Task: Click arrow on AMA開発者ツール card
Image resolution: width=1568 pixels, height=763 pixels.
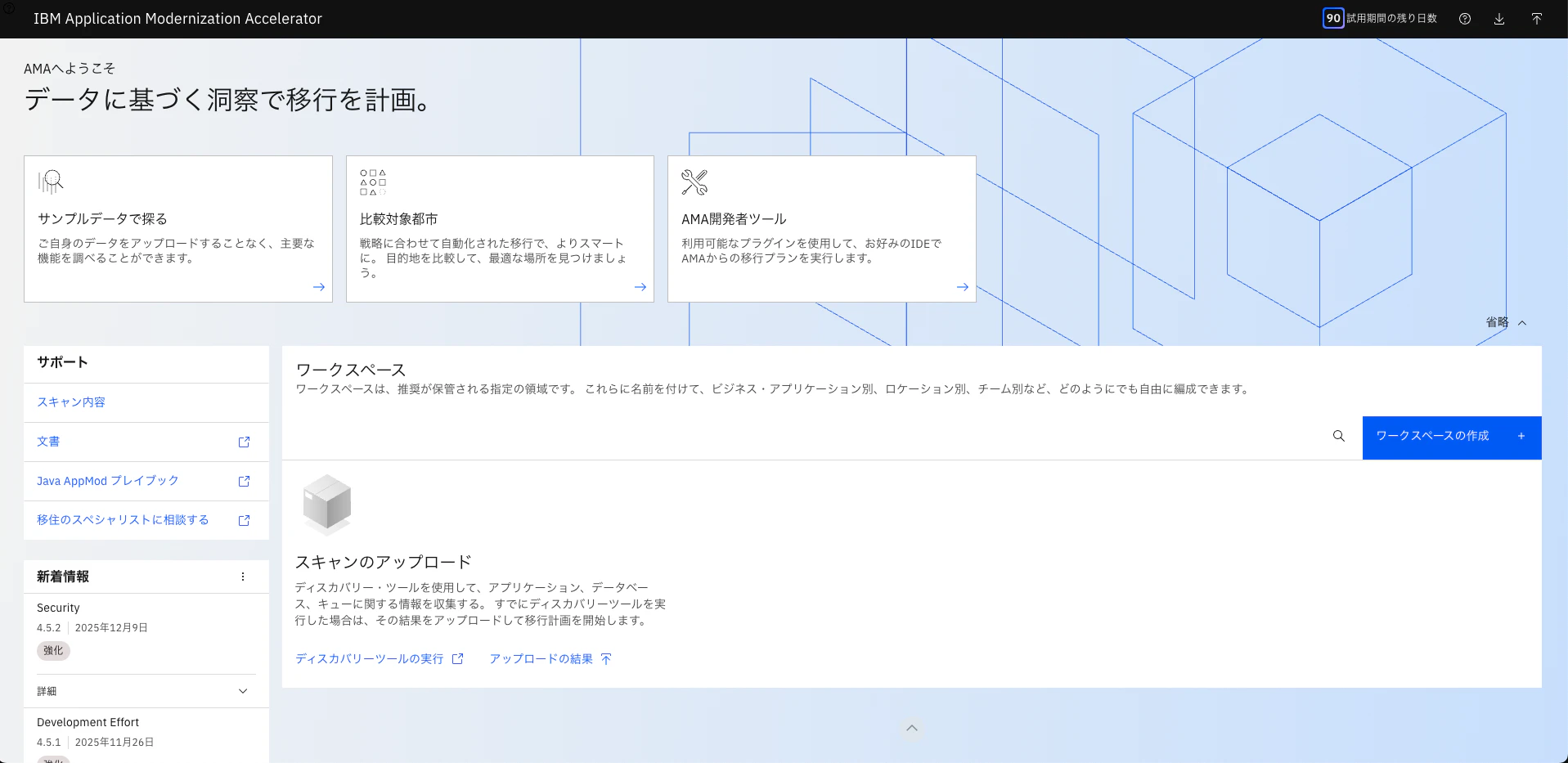Action: pos(963,287)
